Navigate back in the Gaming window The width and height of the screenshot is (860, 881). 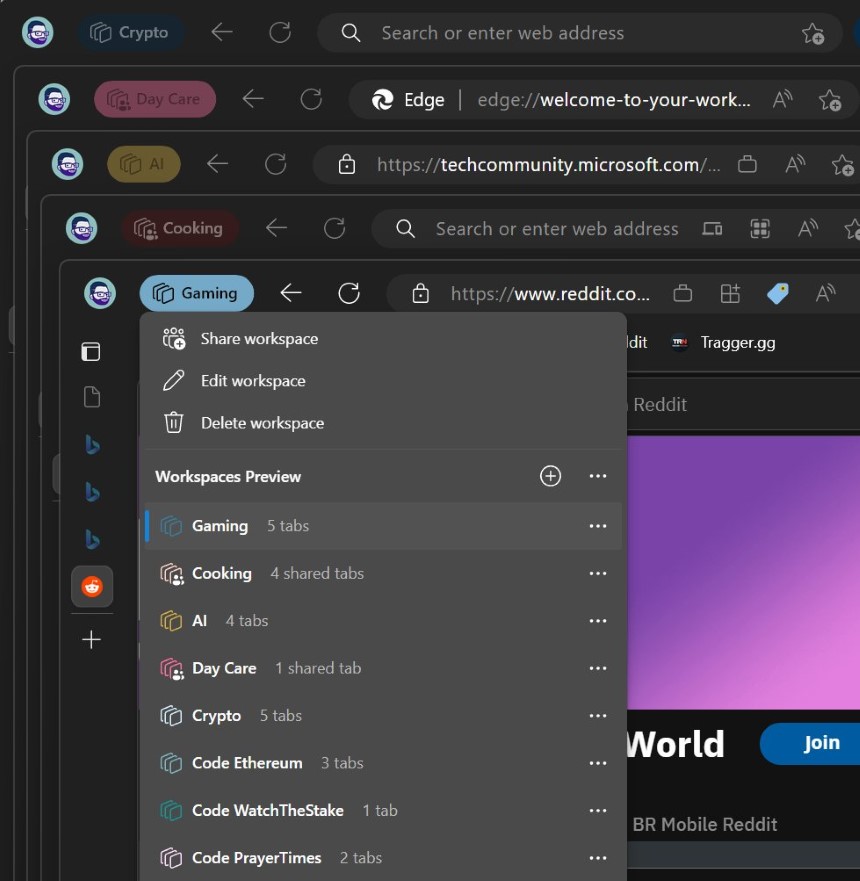tap(290, 293)
